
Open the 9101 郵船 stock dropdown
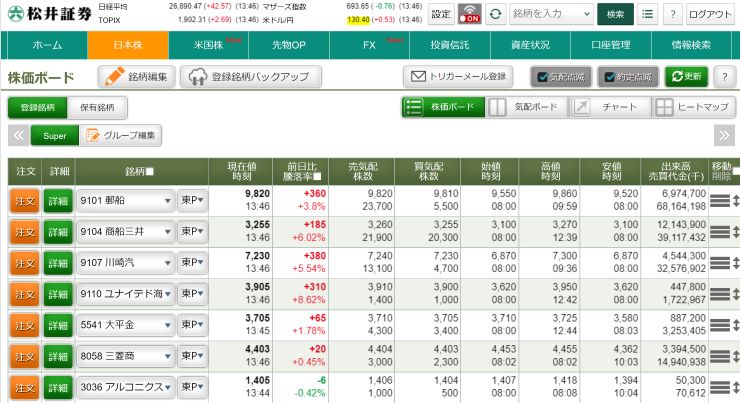click(126, 201)
